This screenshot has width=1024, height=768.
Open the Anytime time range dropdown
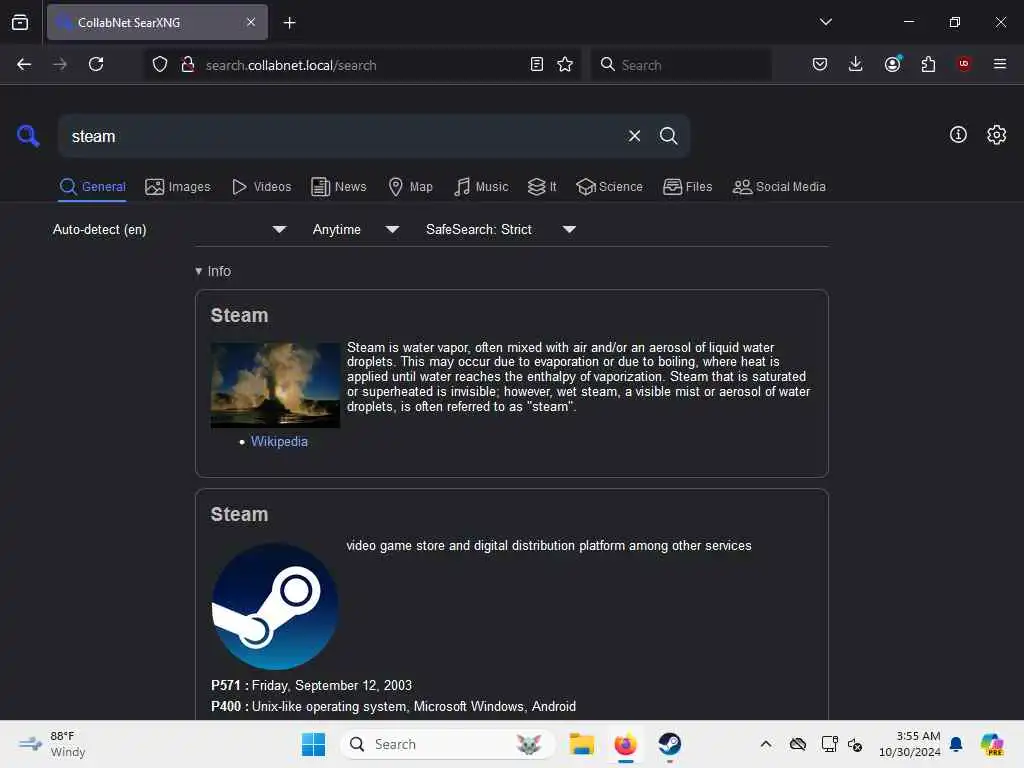[355, 230]
